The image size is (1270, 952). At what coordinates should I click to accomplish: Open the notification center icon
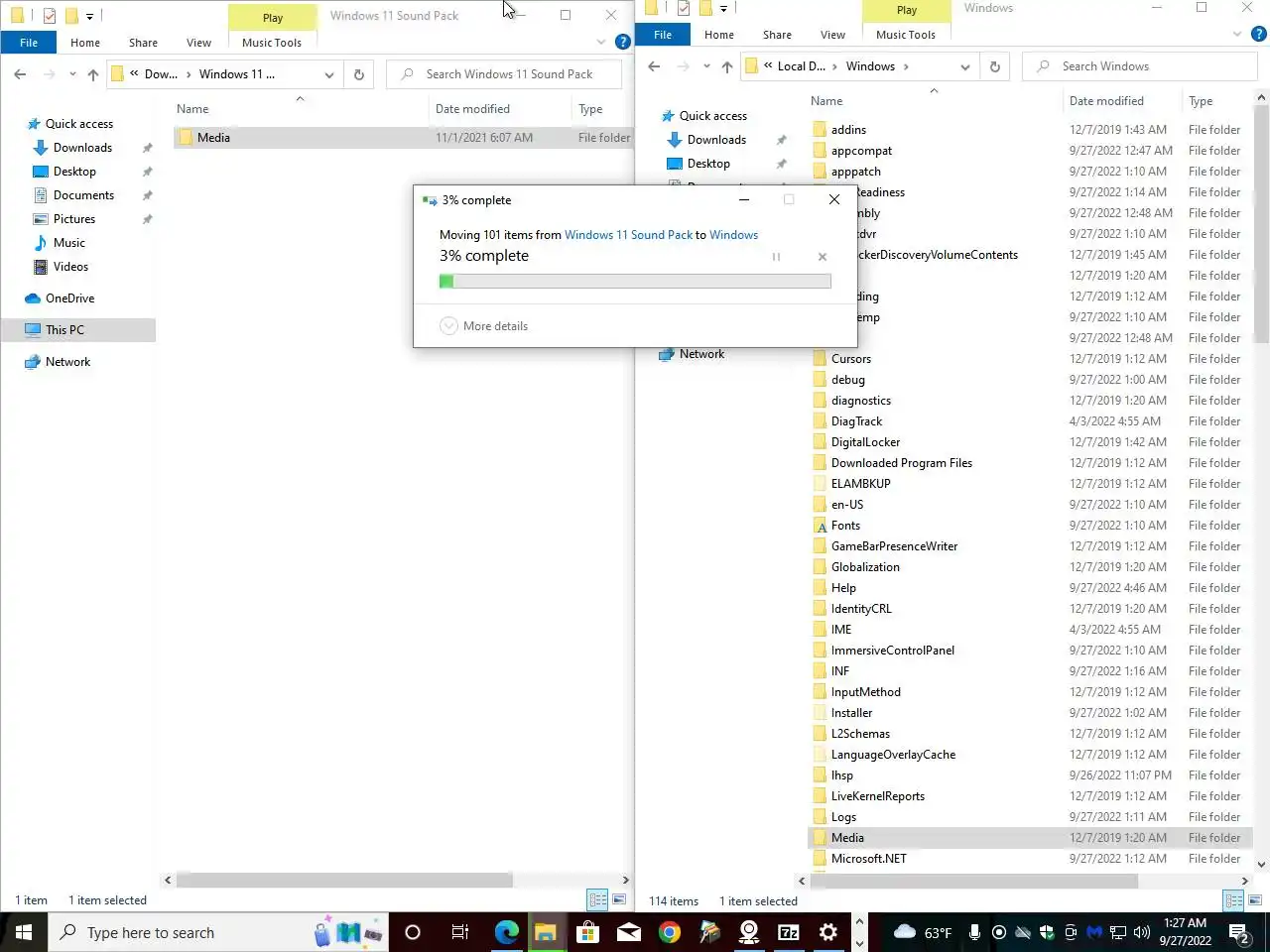point(1239,932)
